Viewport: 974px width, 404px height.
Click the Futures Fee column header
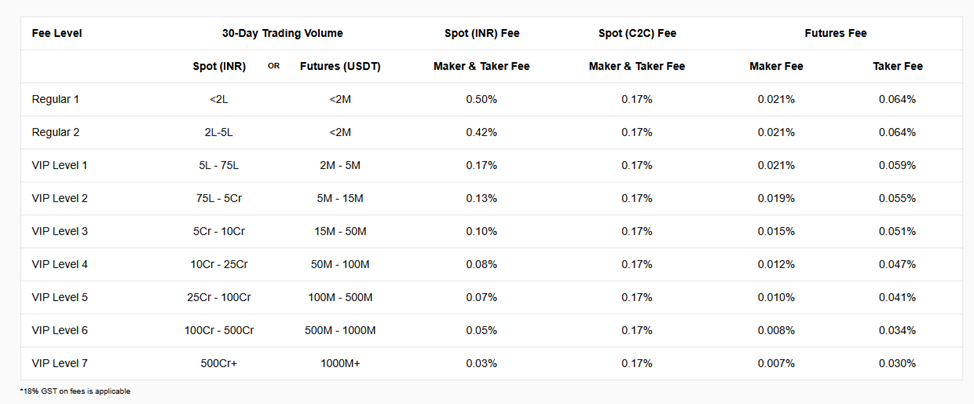[x=835, y=33]
